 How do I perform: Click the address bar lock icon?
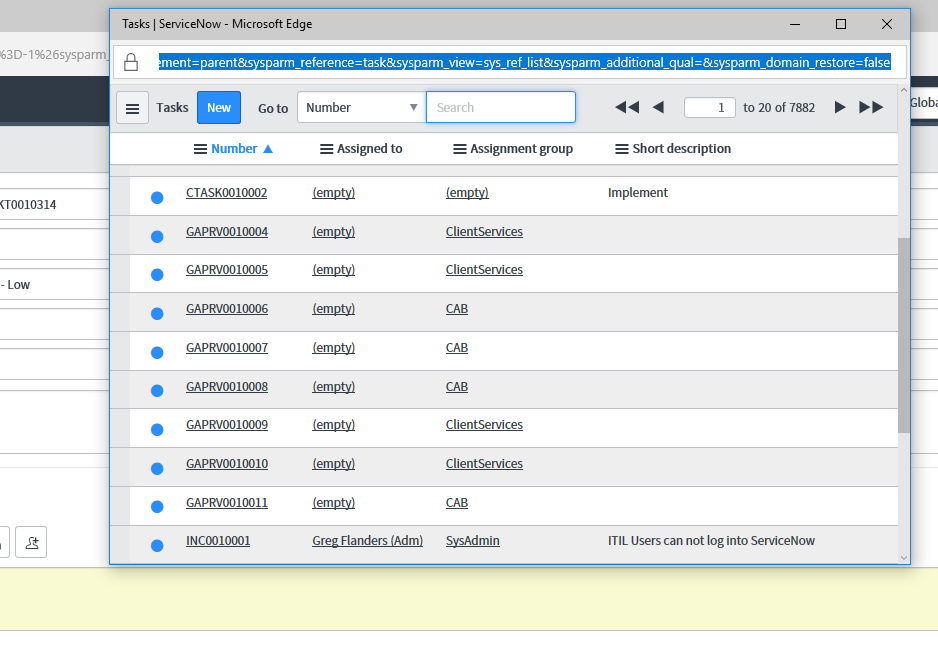point(131,63)
